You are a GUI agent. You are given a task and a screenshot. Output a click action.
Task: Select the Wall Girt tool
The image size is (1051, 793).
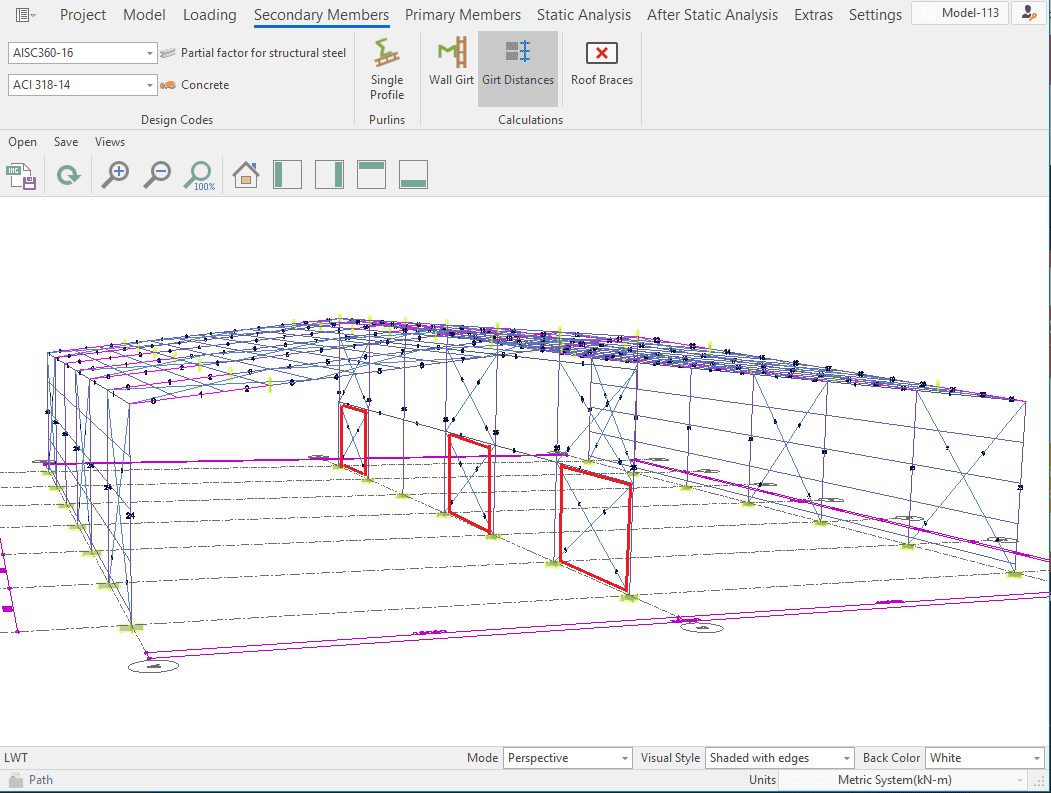[451, 62]
